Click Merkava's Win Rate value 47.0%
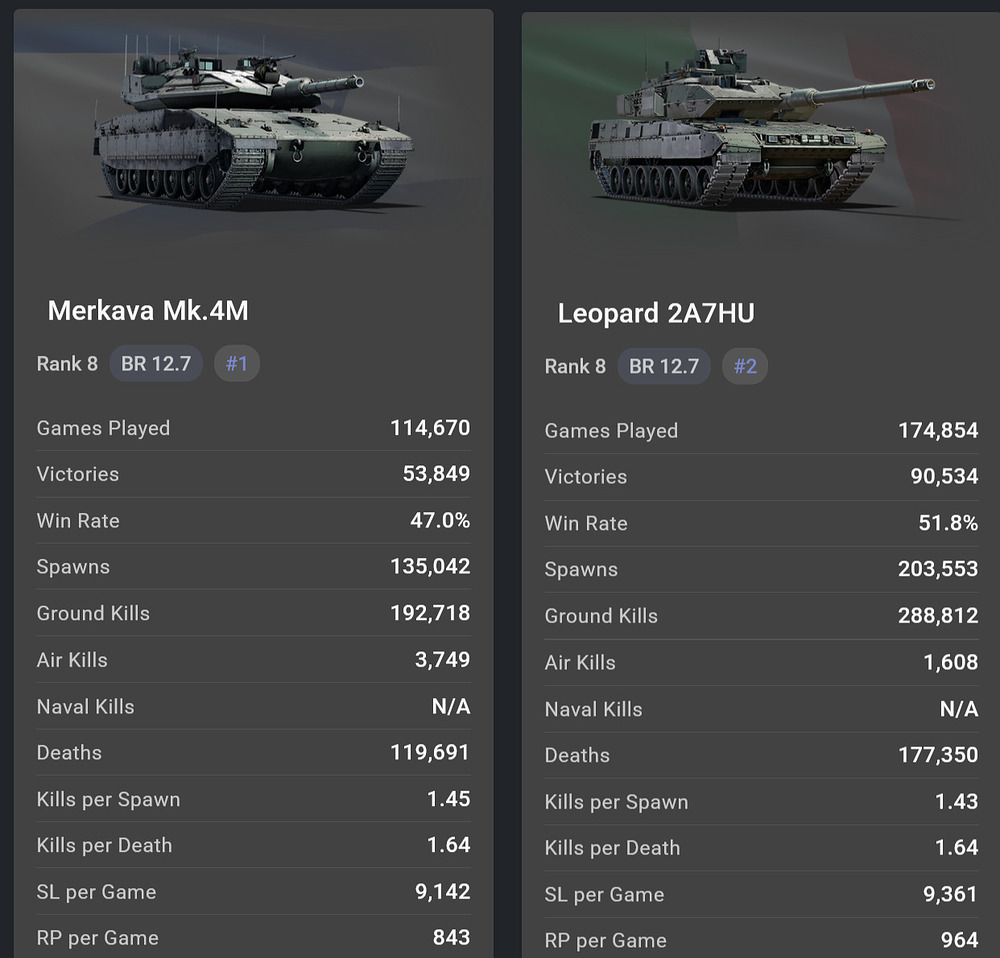1000x958 pixels. (439, 521)
